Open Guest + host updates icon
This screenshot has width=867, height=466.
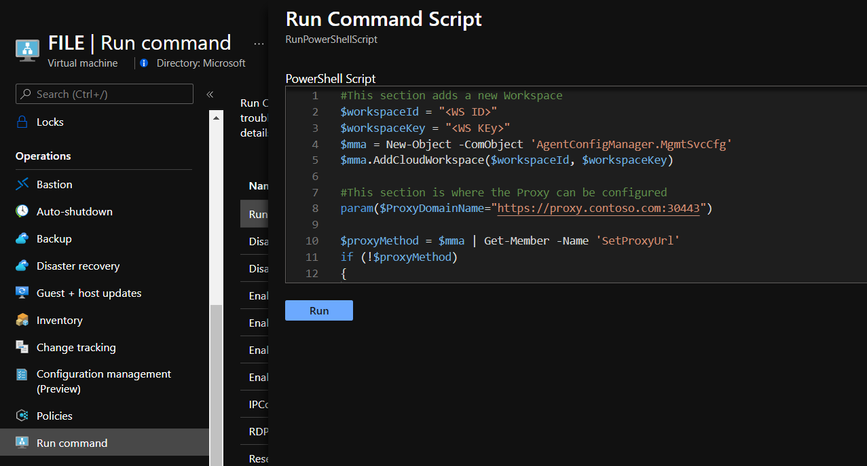pos(22,293)
